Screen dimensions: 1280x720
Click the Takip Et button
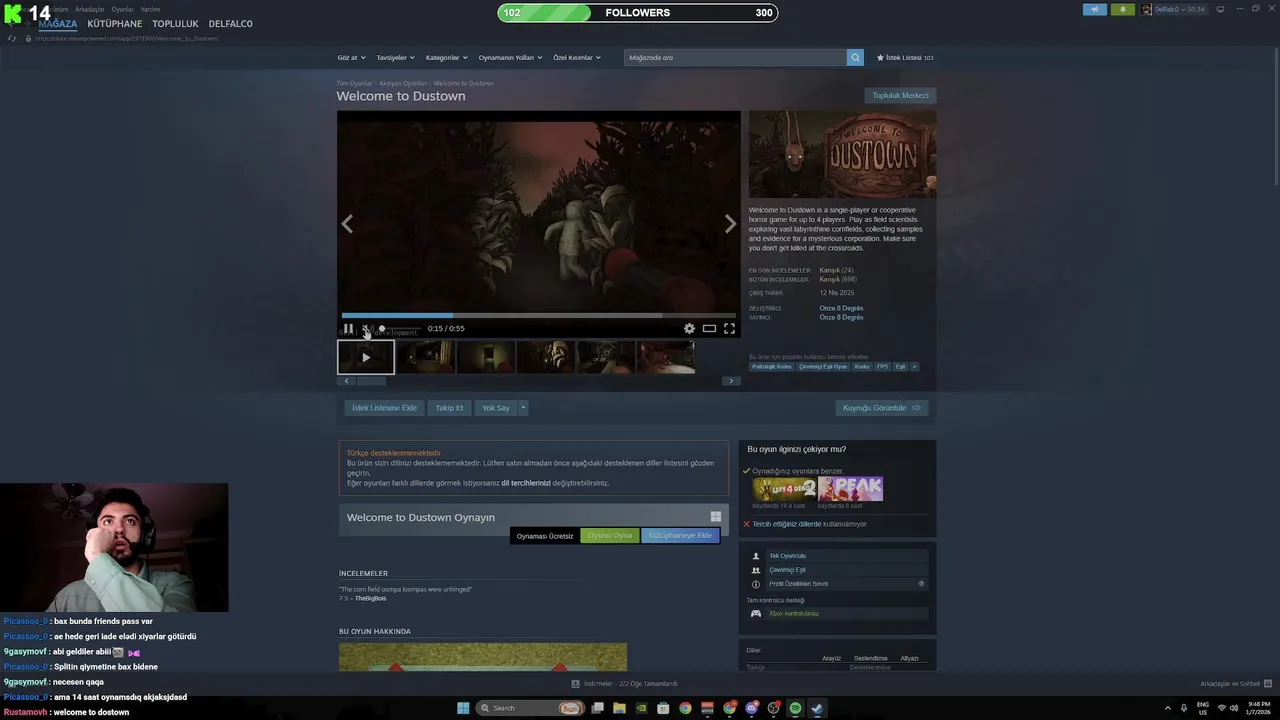[449, 408]
